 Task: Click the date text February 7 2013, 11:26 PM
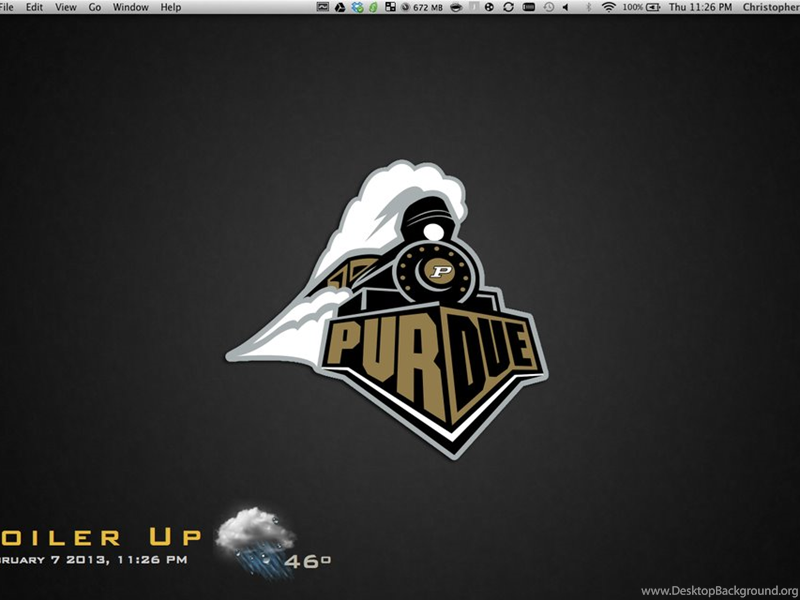(94, 560)
